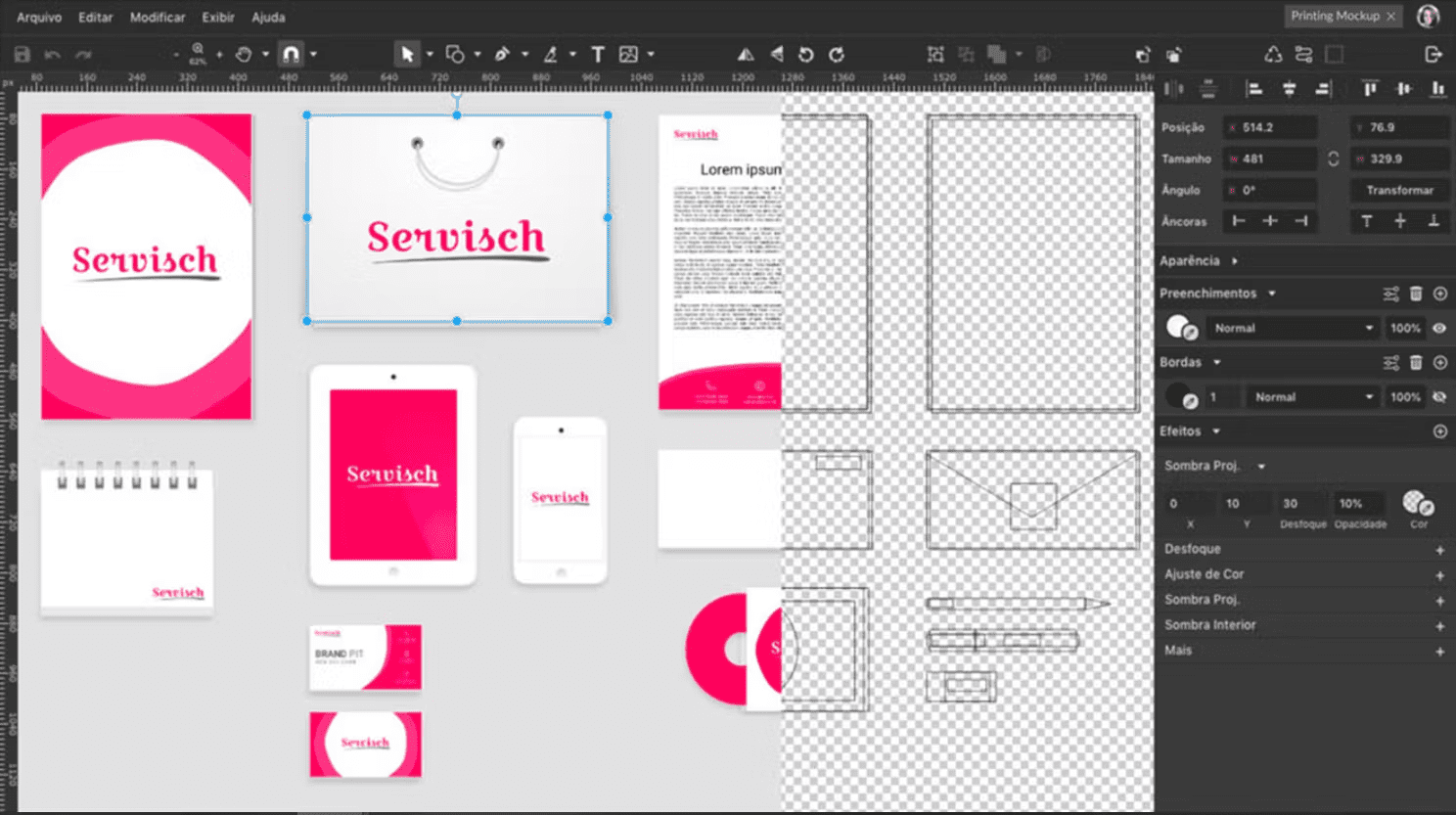Flip the selection horizontally
Image resolution: width=1456 pixels, height=815 pixels.
coord(746,54)
